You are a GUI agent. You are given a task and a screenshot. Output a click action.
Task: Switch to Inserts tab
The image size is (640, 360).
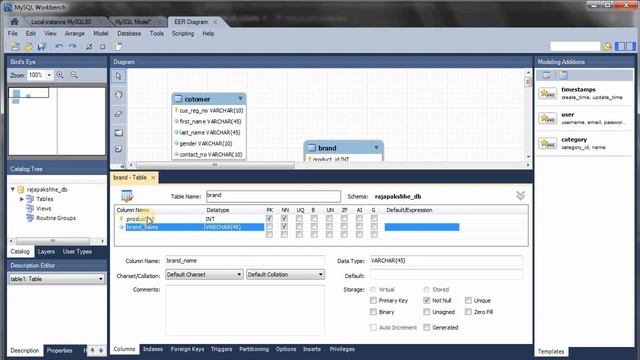(x=312, y=349)
